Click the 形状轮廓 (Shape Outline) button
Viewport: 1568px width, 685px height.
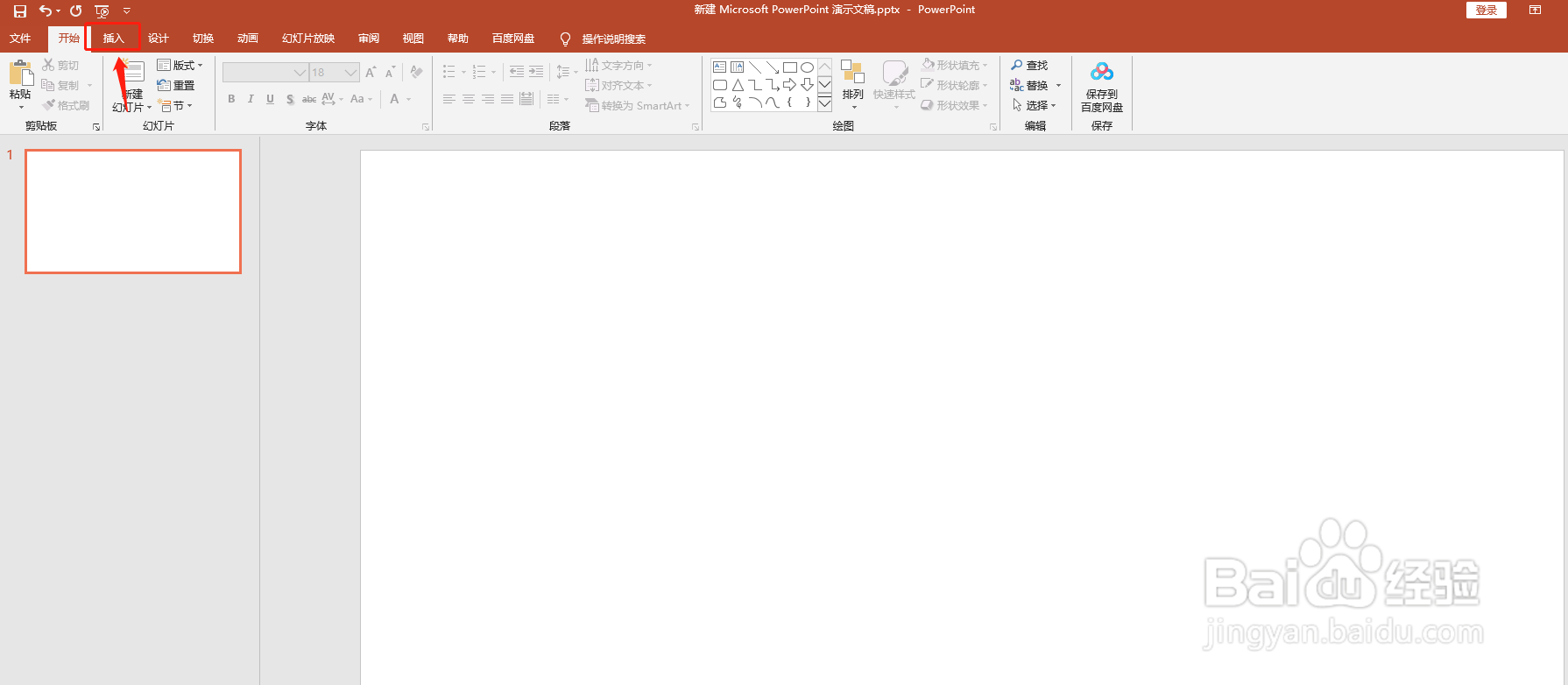tap(955, 85)
